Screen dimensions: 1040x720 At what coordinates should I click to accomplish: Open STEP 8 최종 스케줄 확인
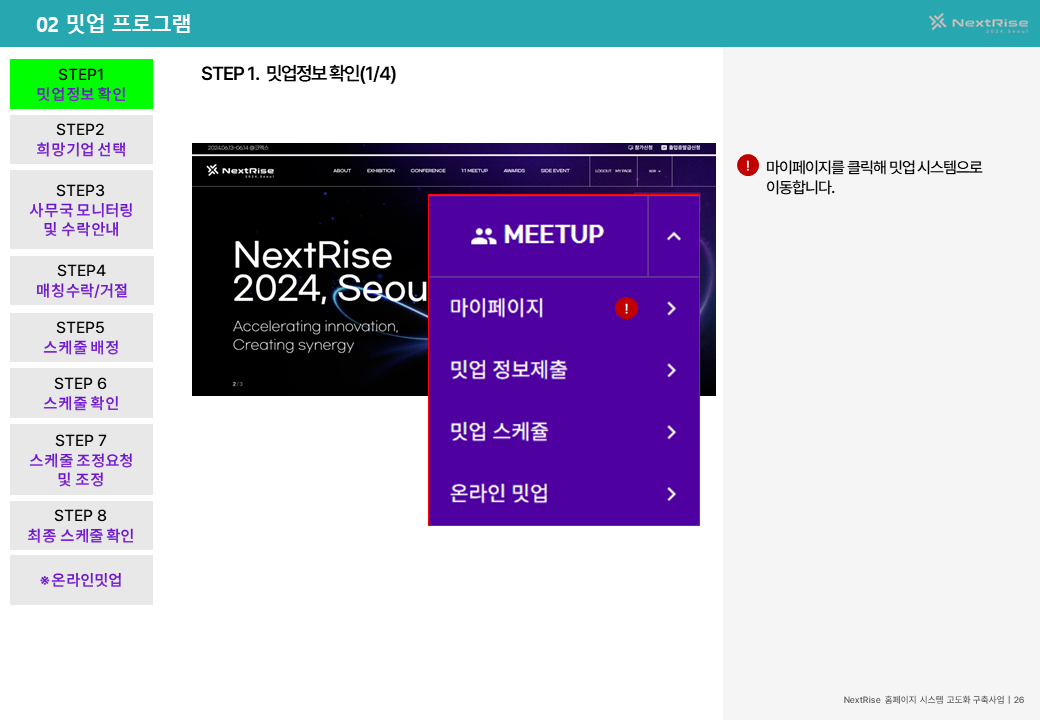pos(82,525)
